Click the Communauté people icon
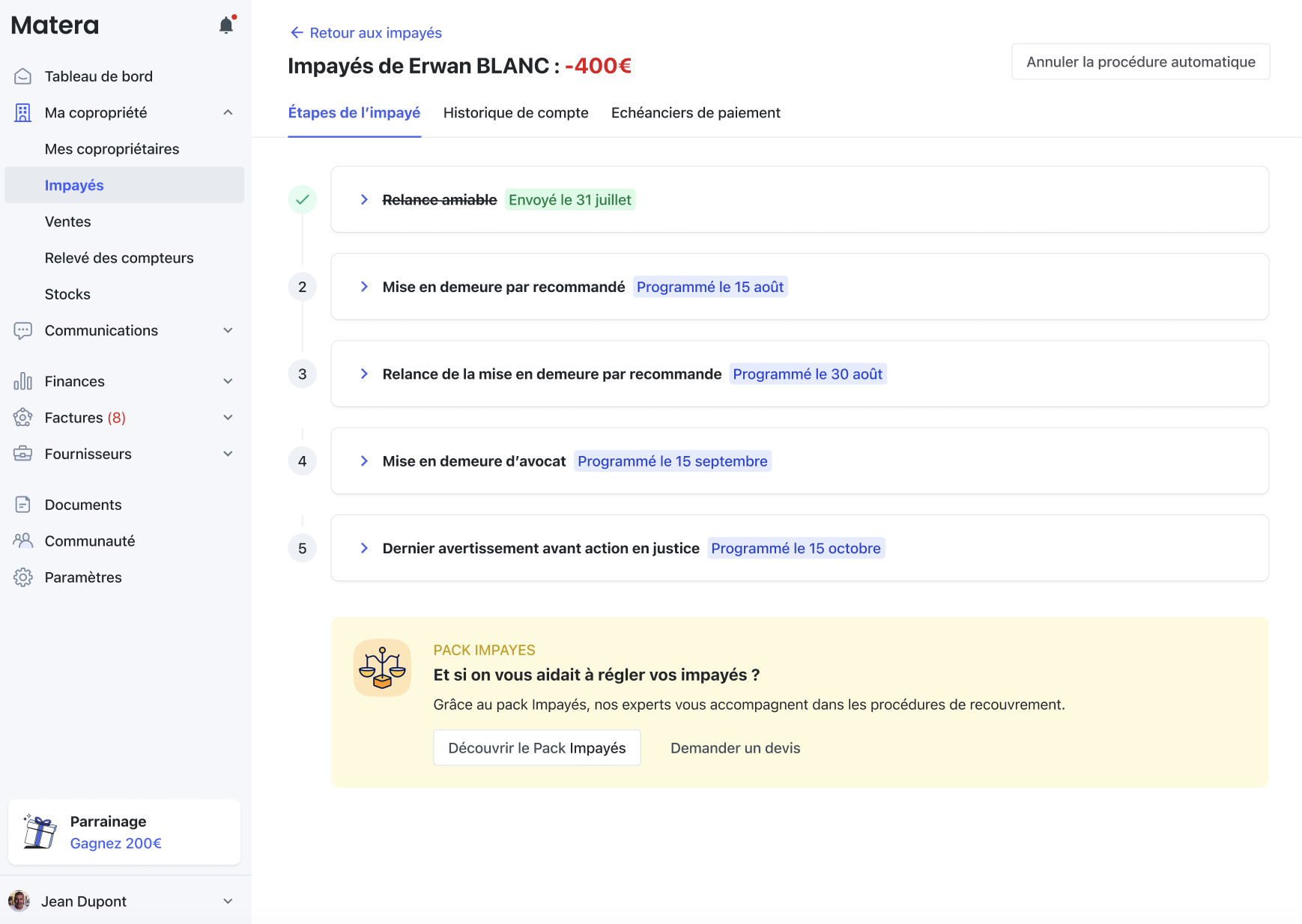The image size is (1302, 924). coord(23,541)
